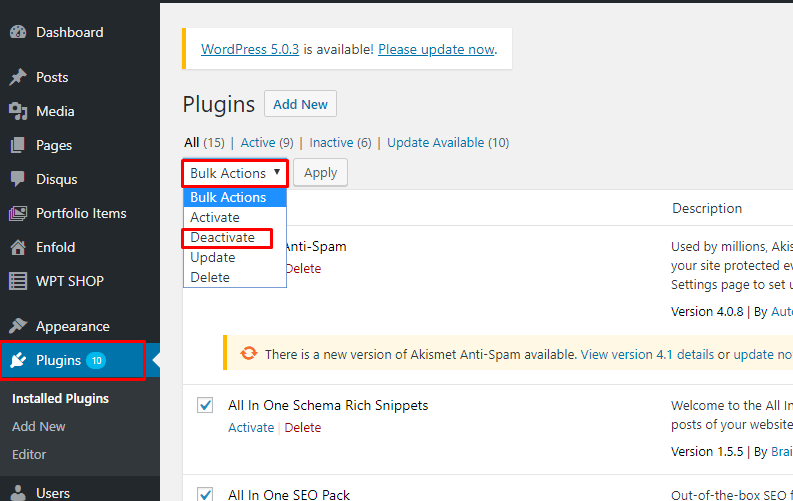Viewport: 793px width, 501px height.
Task: Click All In One Schema Rich Snippets title
Action: pos(328,405)
